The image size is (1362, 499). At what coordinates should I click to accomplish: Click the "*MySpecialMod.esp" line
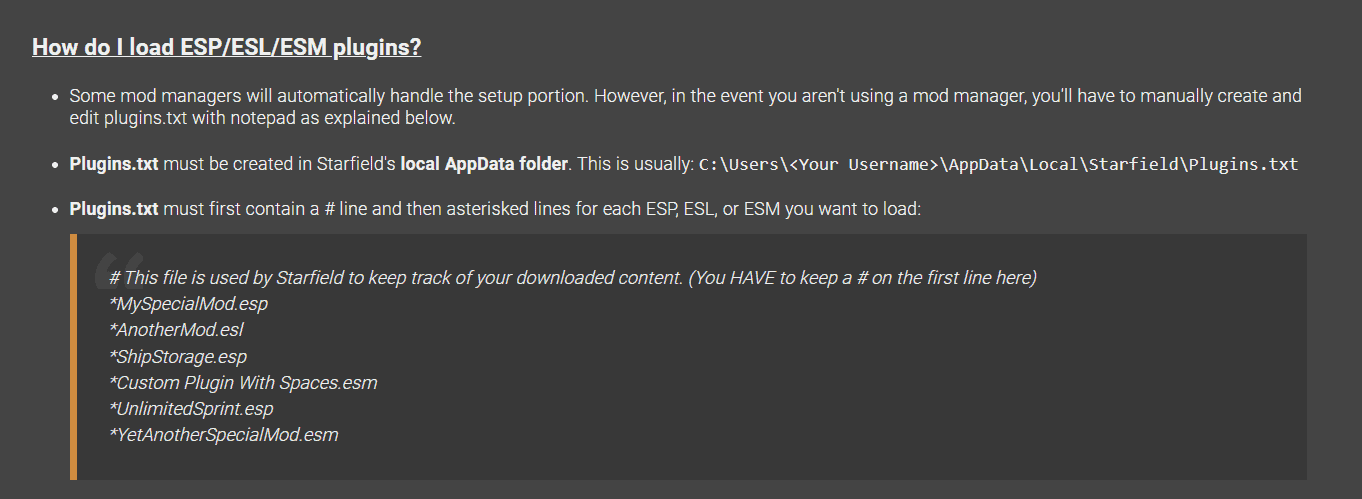click(189, 303)
